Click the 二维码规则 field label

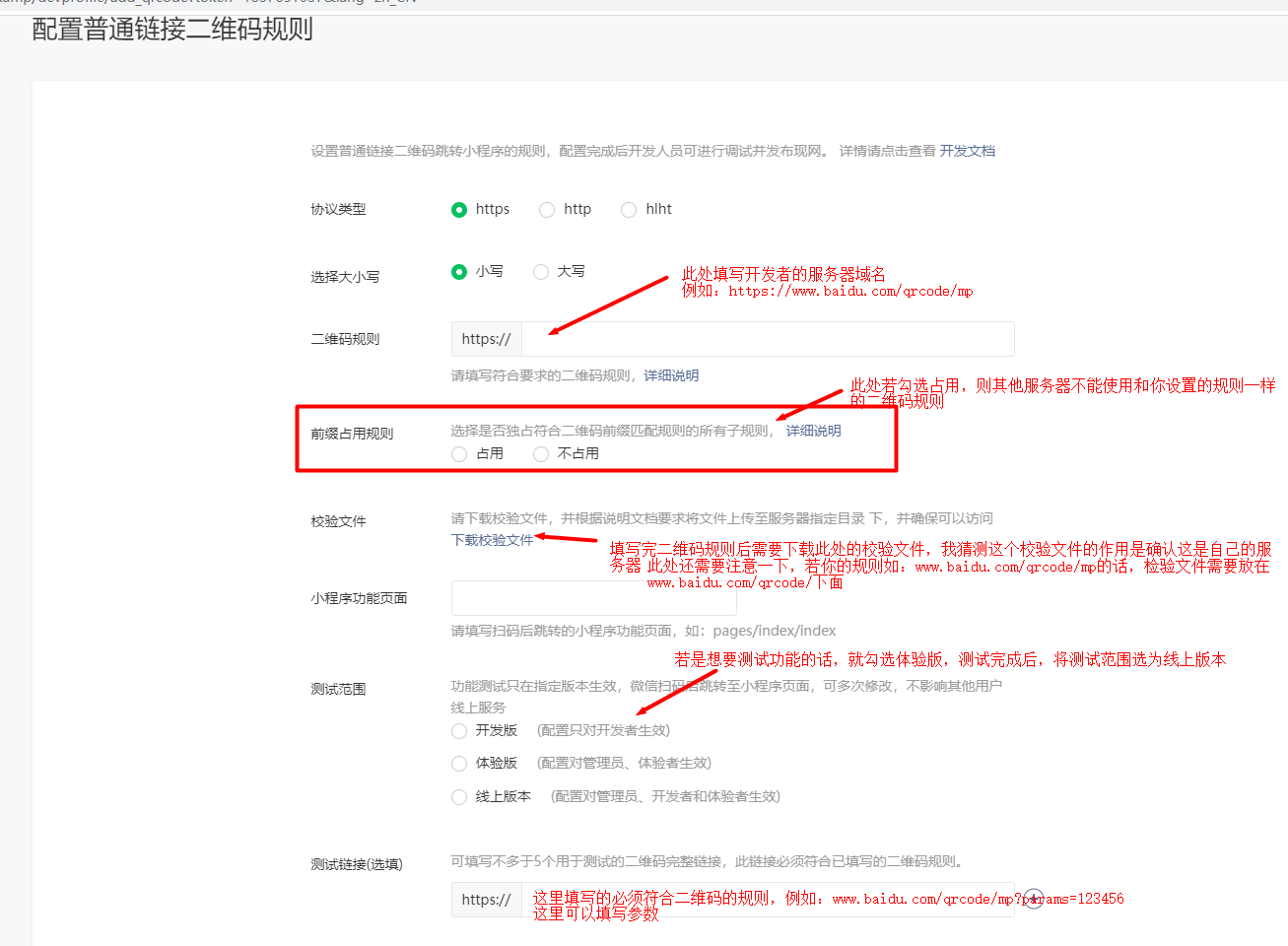[345, 339]
